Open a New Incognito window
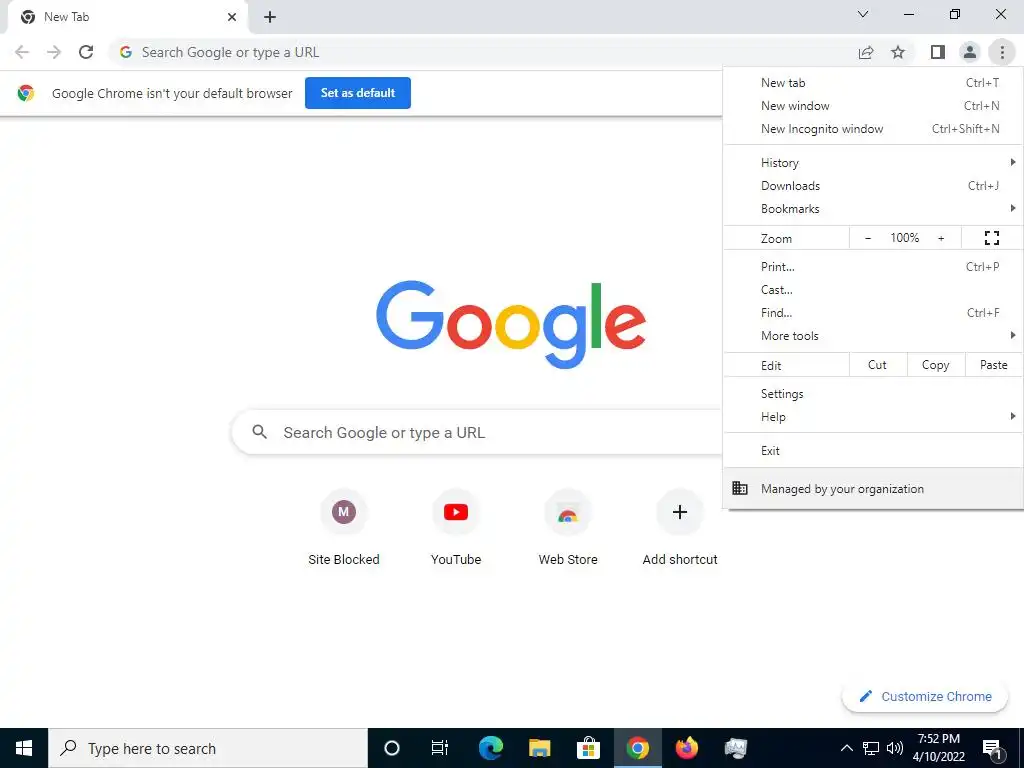The image size is (1024, 768). [x=874, y=129]
